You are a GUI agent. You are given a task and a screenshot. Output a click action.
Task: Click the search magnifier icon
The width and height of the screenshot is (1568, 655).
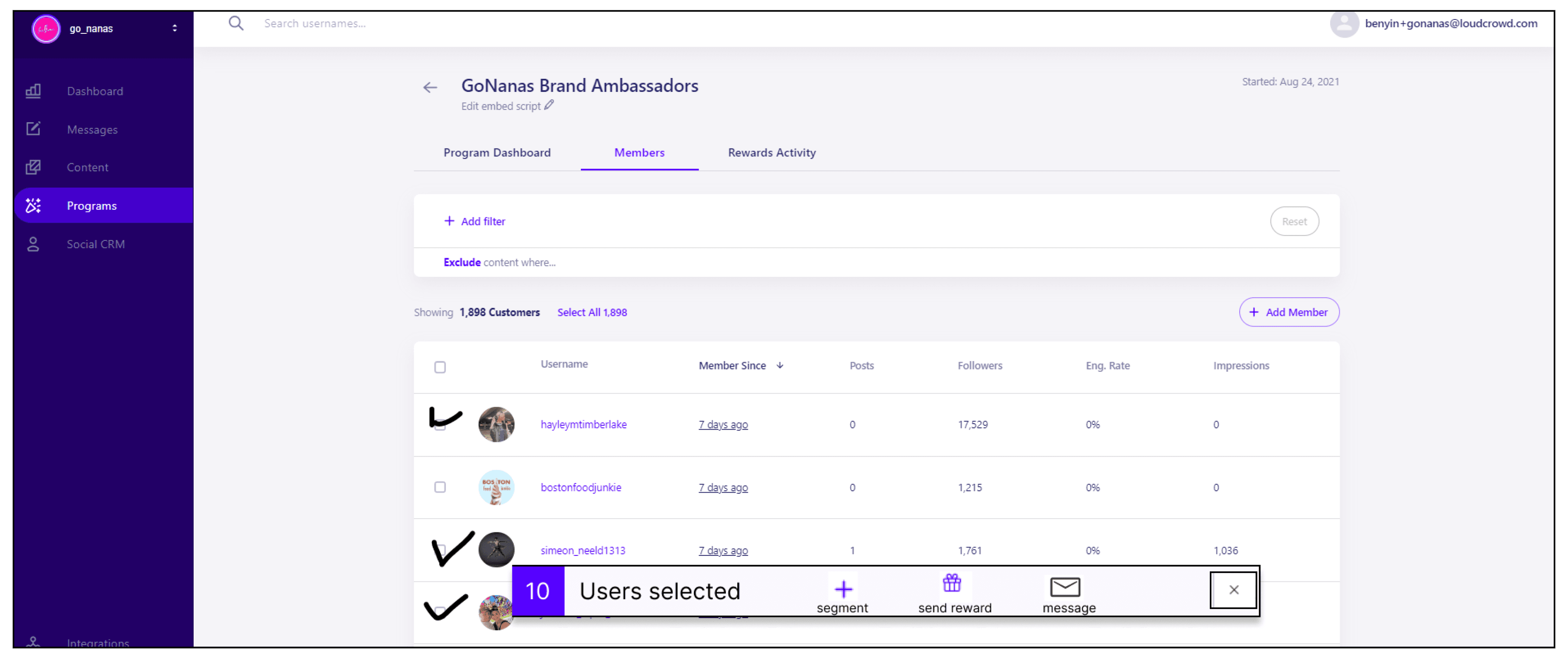click(x=236, y=24)
